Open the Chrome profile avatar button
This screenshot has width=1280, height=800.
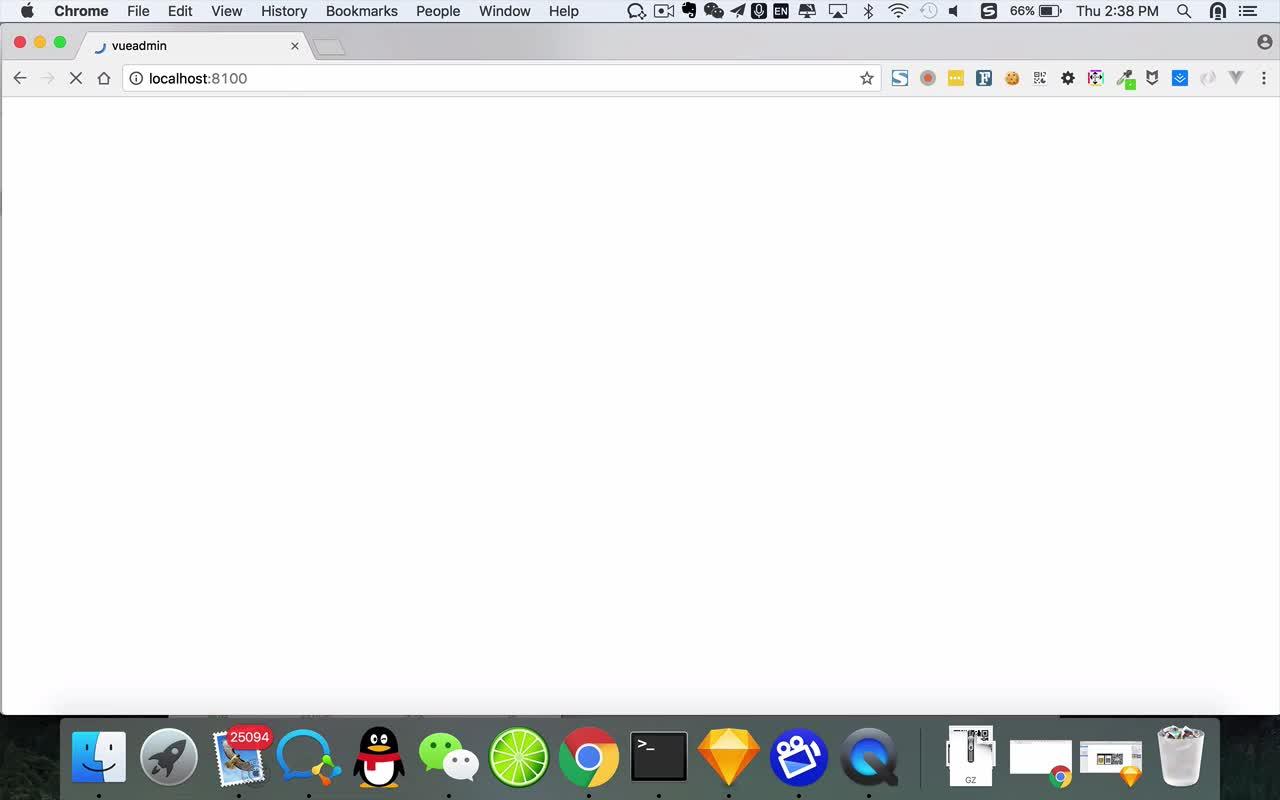(1265, 43)
